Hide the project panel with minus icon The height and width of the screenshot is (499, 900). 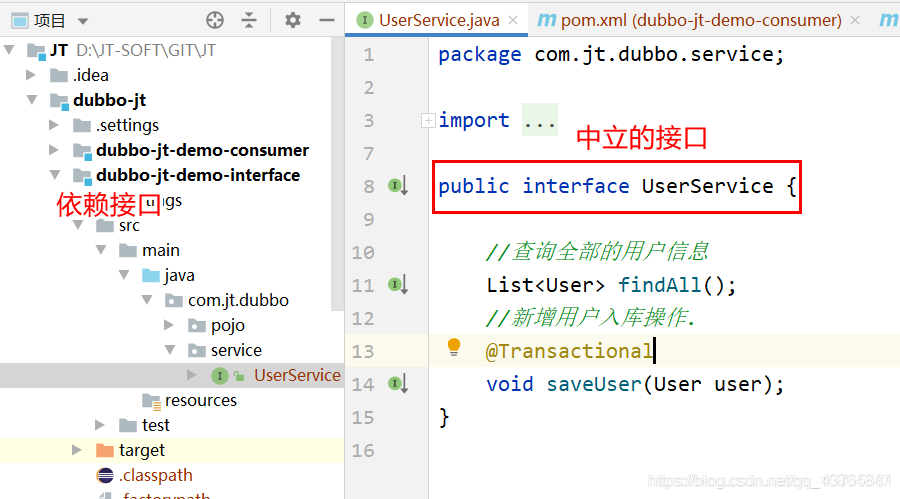click(x=327, y=20)
